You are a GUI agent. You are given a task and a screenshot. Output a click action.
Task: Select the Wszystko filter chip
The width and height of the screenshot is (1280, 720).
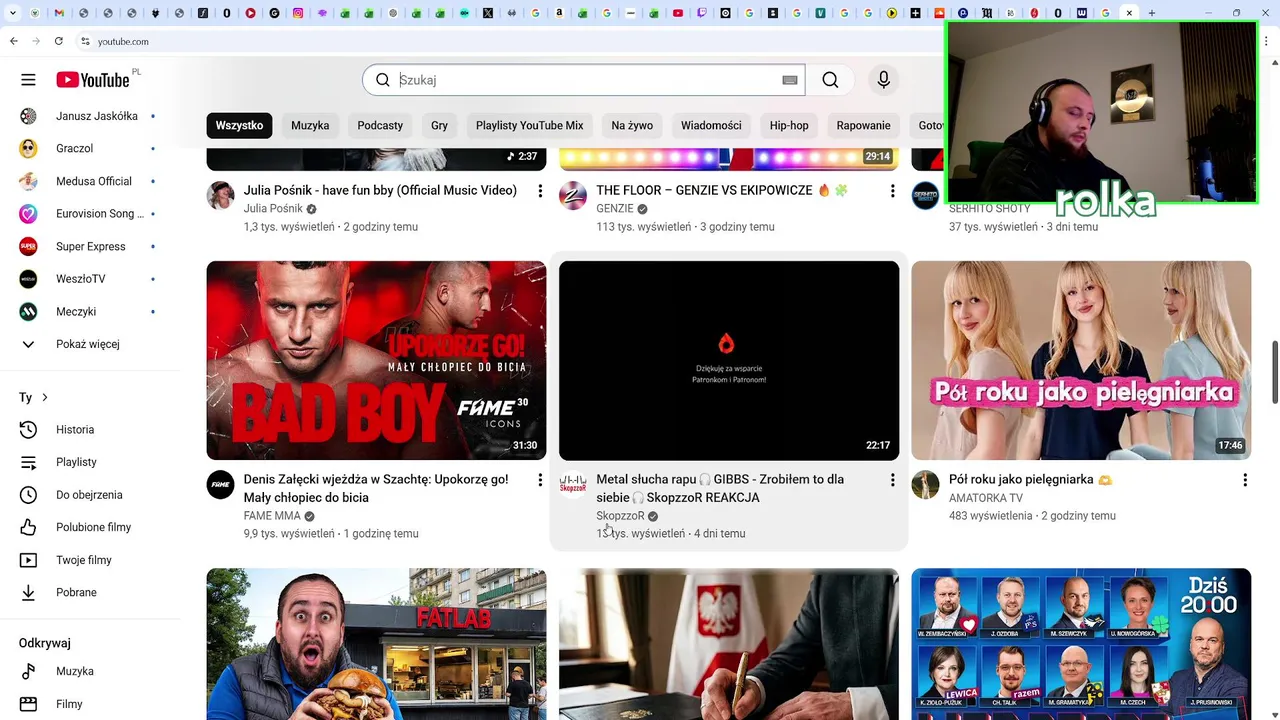coord(239,126)
